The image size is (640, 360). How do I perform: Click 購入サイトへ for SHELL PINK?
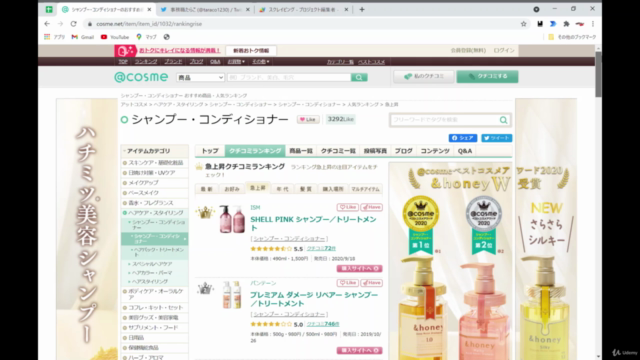(x=359, y=268)
